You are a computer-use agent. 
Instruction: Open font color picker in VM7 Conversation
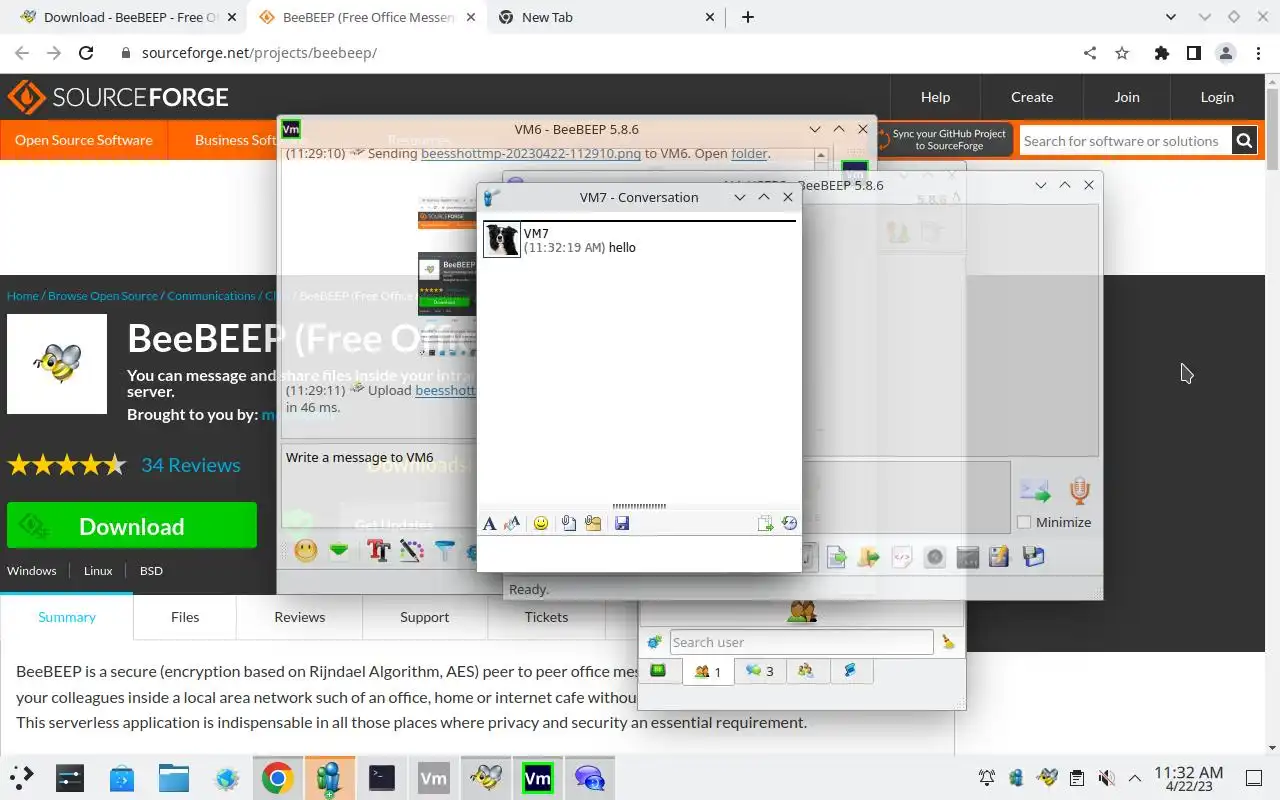(512, 523)
